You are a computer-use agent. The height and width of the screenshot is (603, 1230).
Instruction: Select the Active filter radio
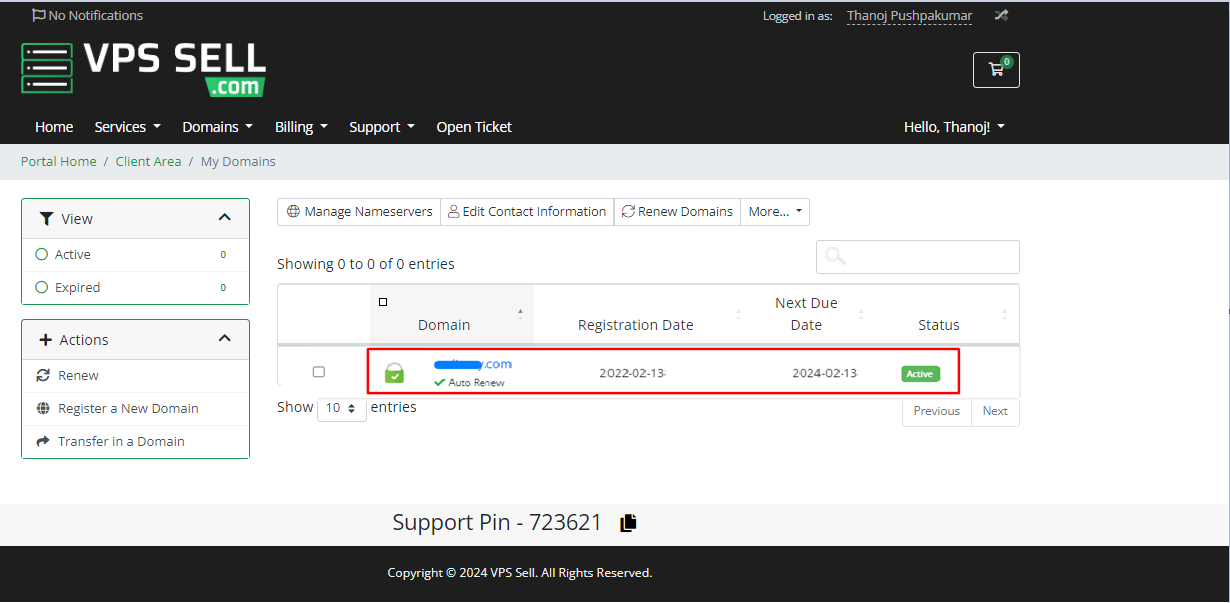pos(42,255)
